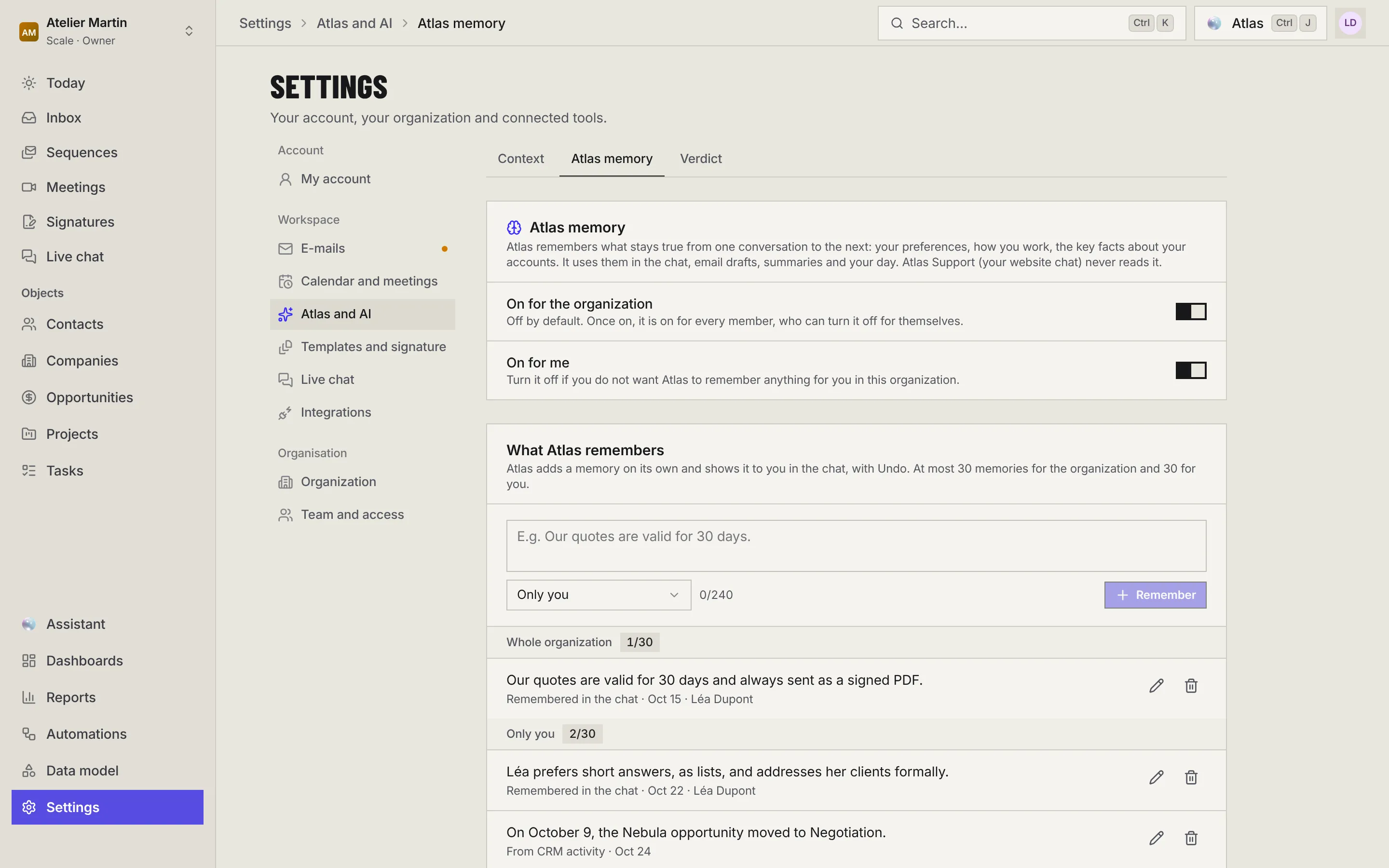Open Integrations settings
Screen dimensions: 1389x868
(363, 412)
